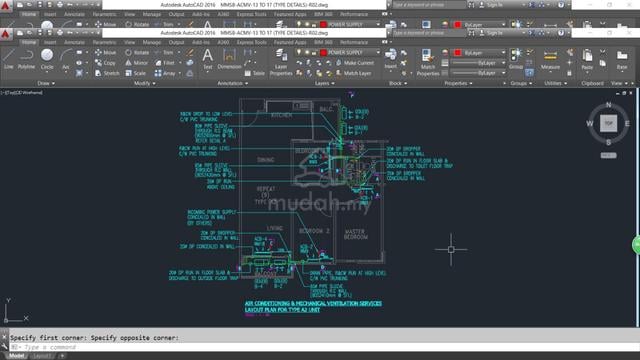This screenshot has width=640, height=360.
Task: Click the Fillet tool
Action: tap(165, 63)
